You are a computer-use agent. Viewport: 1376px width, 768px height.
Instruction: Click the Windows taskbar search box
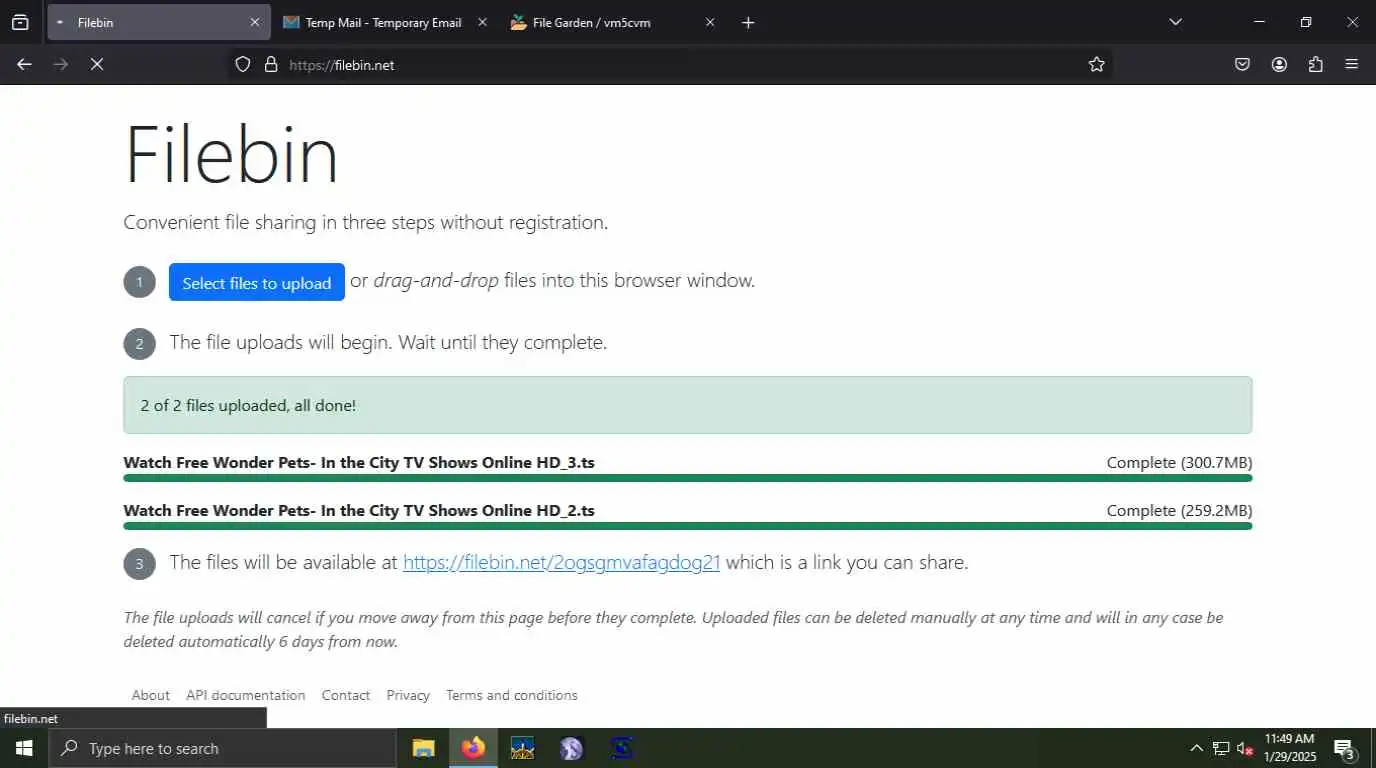[x=222, y=748]
